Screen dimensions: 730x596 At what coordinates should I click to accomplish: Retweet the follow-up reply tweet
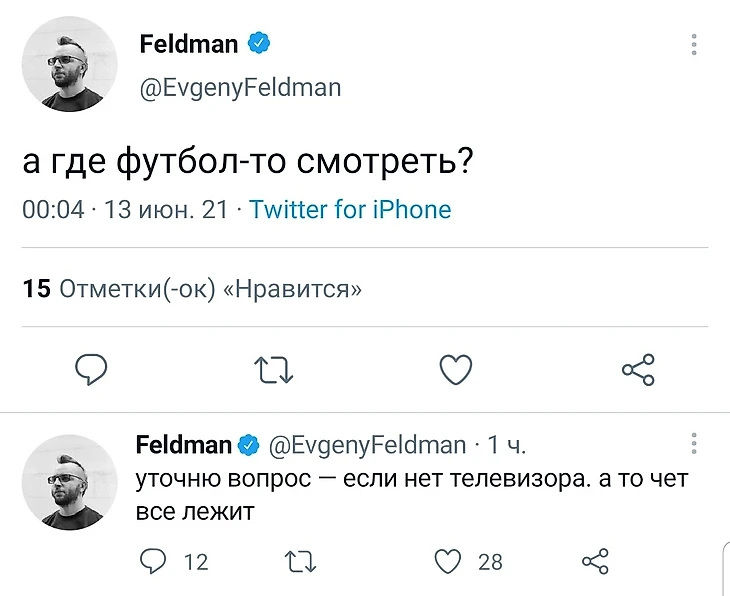pyautogui.click(x=300, y=562)
